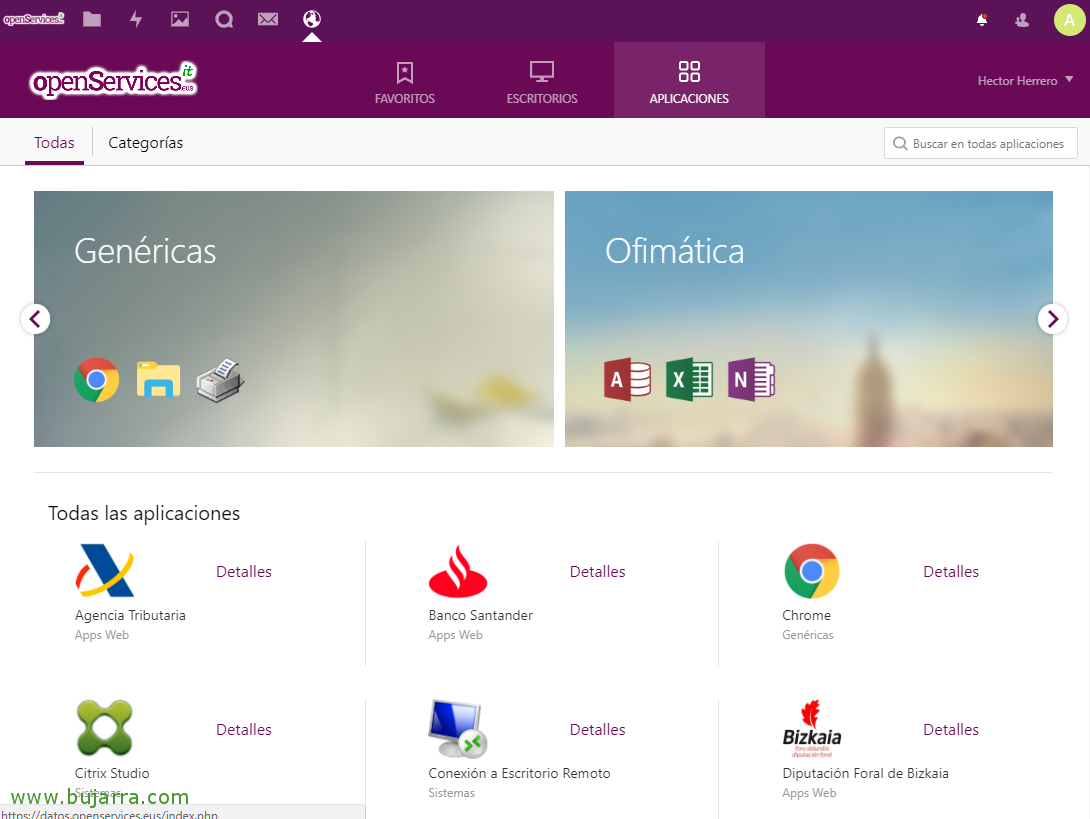Open the user avatar circle labeled A
Screen dimensions: 1090x819
point(1069,19)
